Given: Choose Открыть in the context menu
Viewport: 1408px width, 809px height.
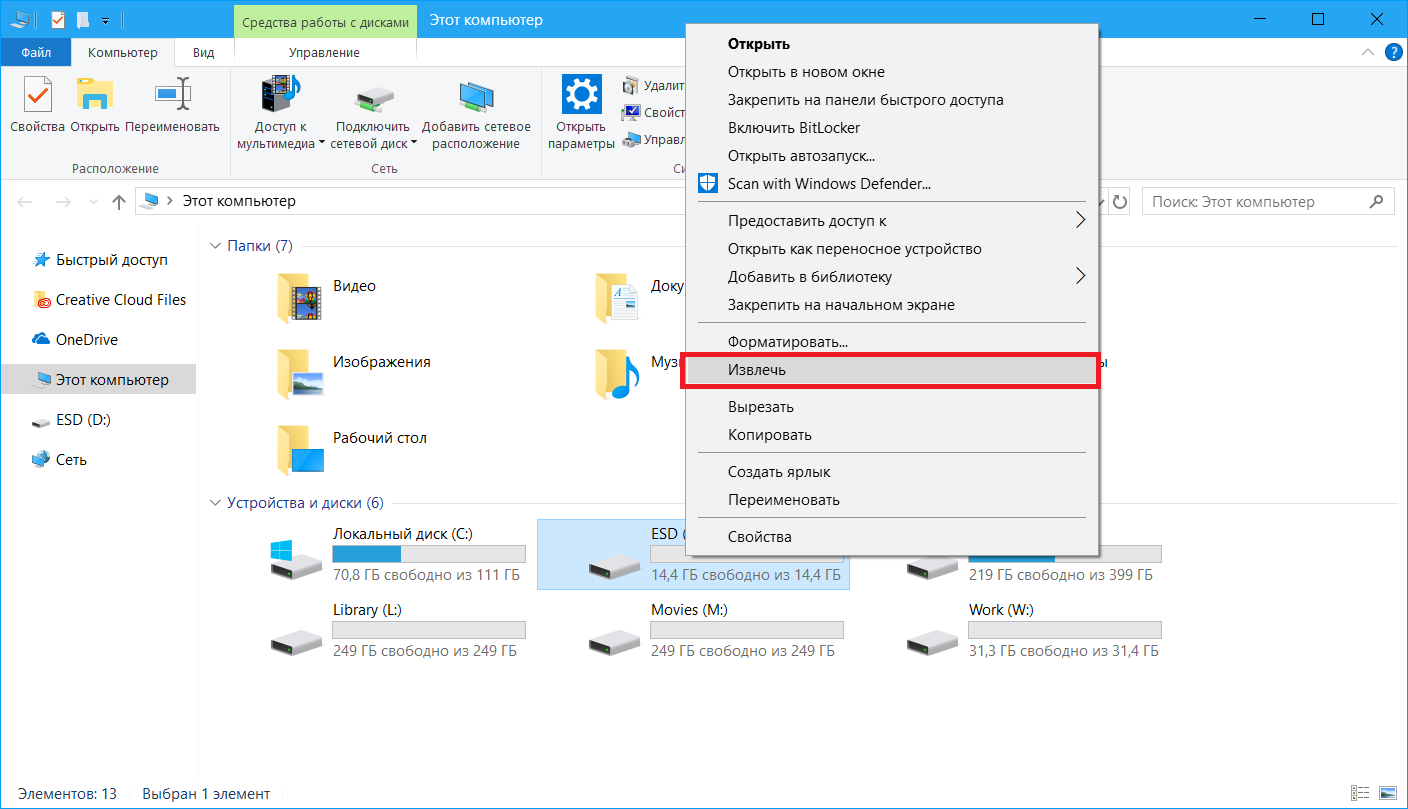Looking at the screenshot, I should 891,44.
